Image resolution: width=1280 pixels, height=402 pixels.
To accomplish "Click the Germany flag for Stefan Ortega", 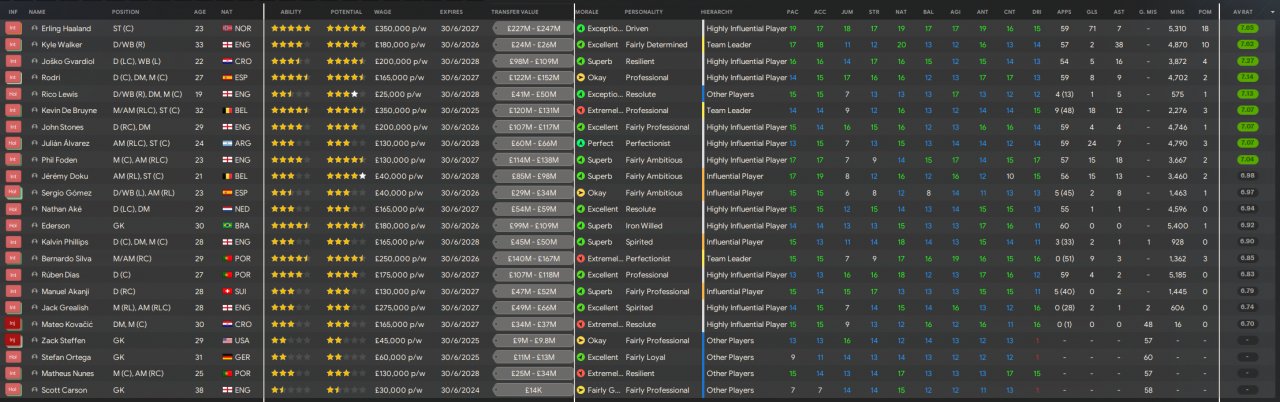I will pyautogui.click(x=225, y=357).
